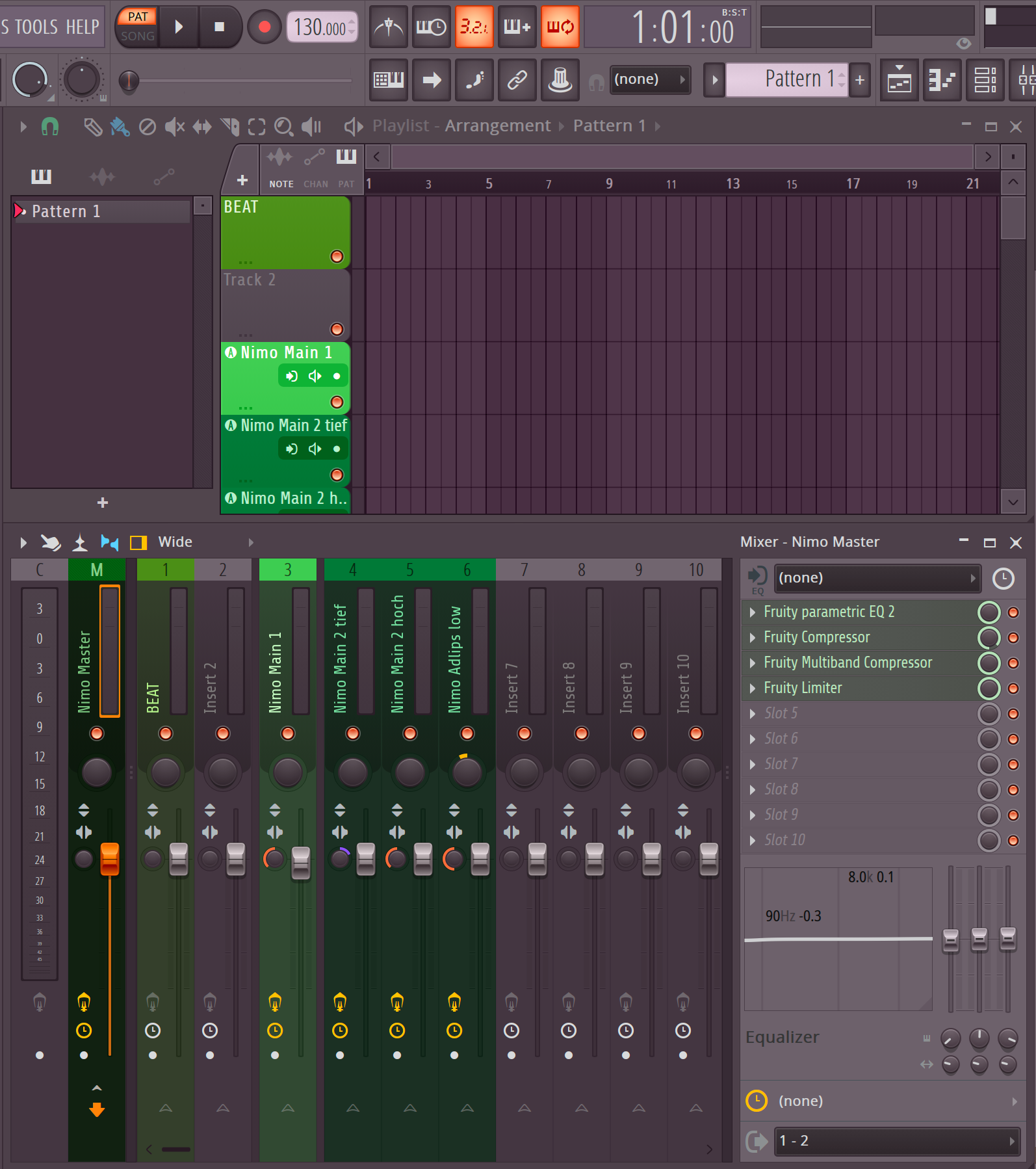This screenshot has height=1169, width=1036.
Task: Select the Draw pencil tool in Playlist
Action: [93, 126]
